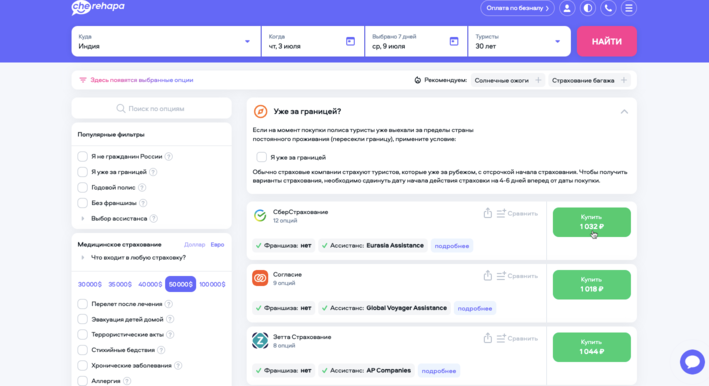Open the chat bubble widget
This screenshot has width=709, height=386.
(x=692, y=362)
